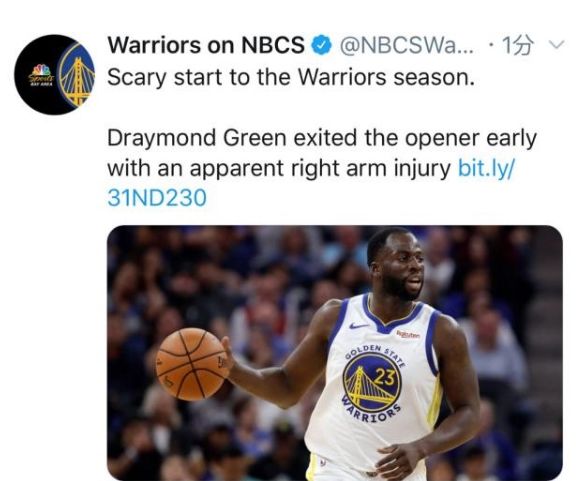Image resolution: width=576 pixels, height=481 pixels.
Task: Open the 31ND230 link text
Action: pyautogui.click(x=157, y=198)
